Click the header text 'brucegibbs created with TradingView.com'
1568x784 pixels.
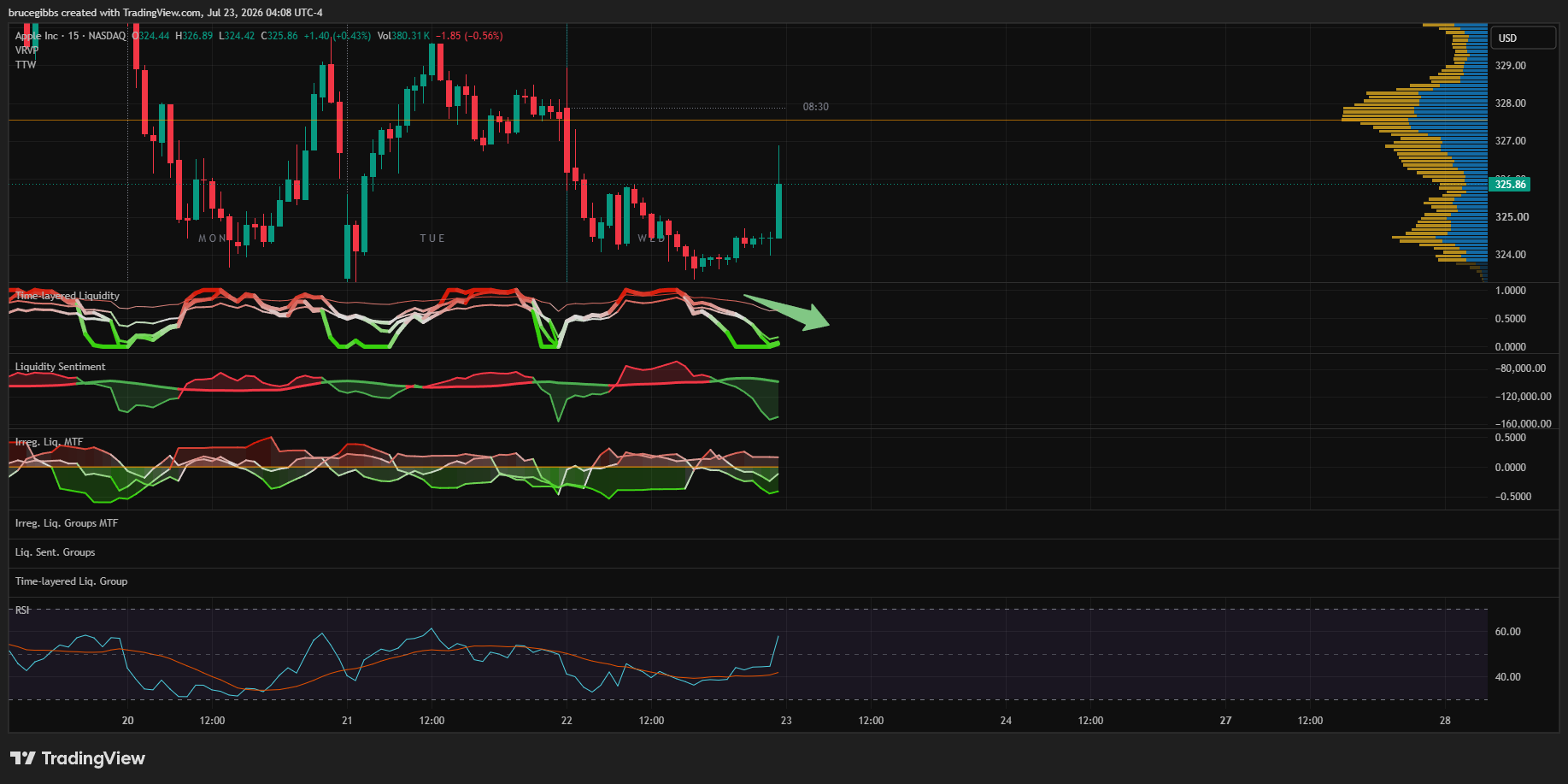coord(105,13)
